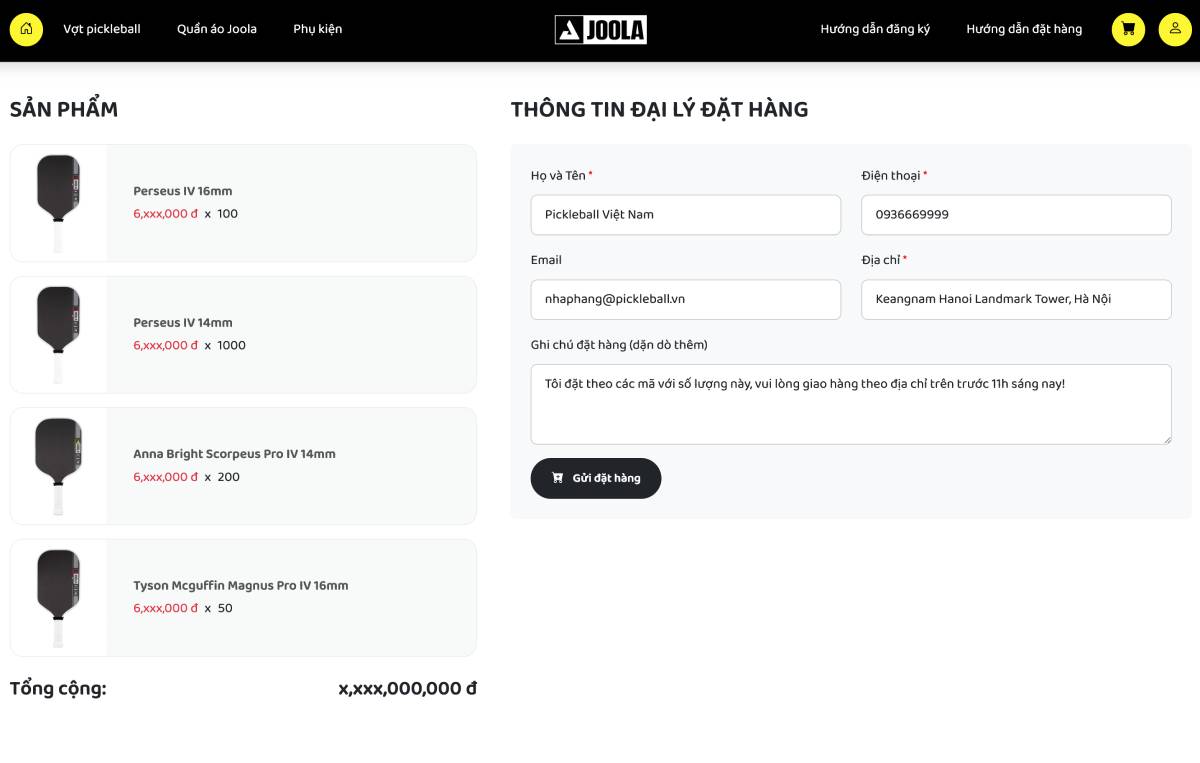1200x763 pixels.
Task: Select the Anna Bright Scorpeus paddle thumbnail
Action: point(58,466)
